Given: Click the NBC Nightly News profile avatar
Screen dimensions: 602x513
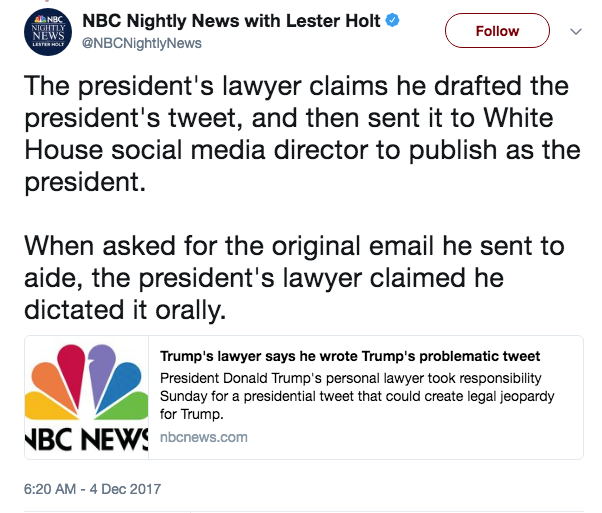Looking at the screenshot, I should point(48,32).
